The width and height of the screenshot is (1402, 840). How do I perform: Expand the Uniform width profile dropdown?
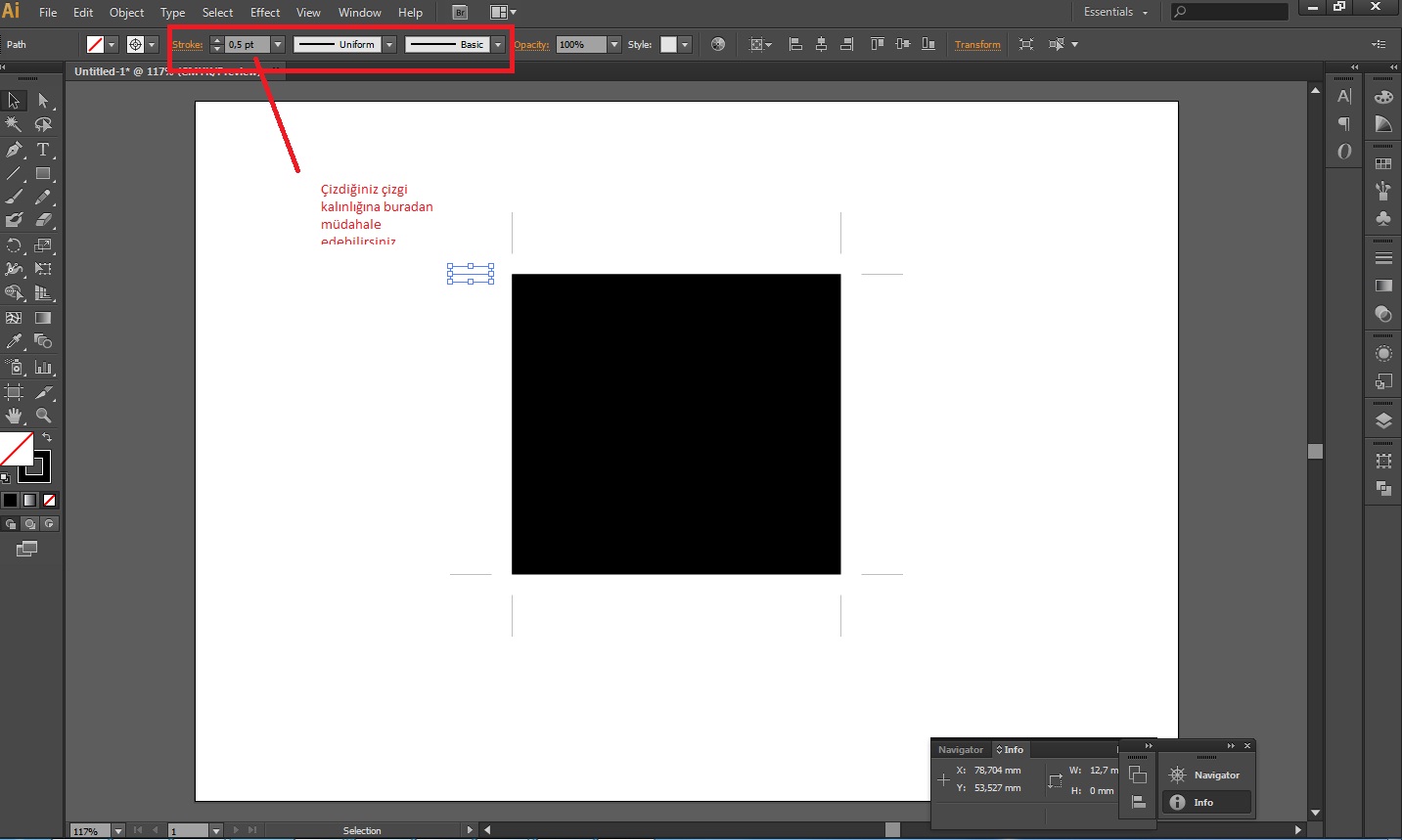coord(389,45)
